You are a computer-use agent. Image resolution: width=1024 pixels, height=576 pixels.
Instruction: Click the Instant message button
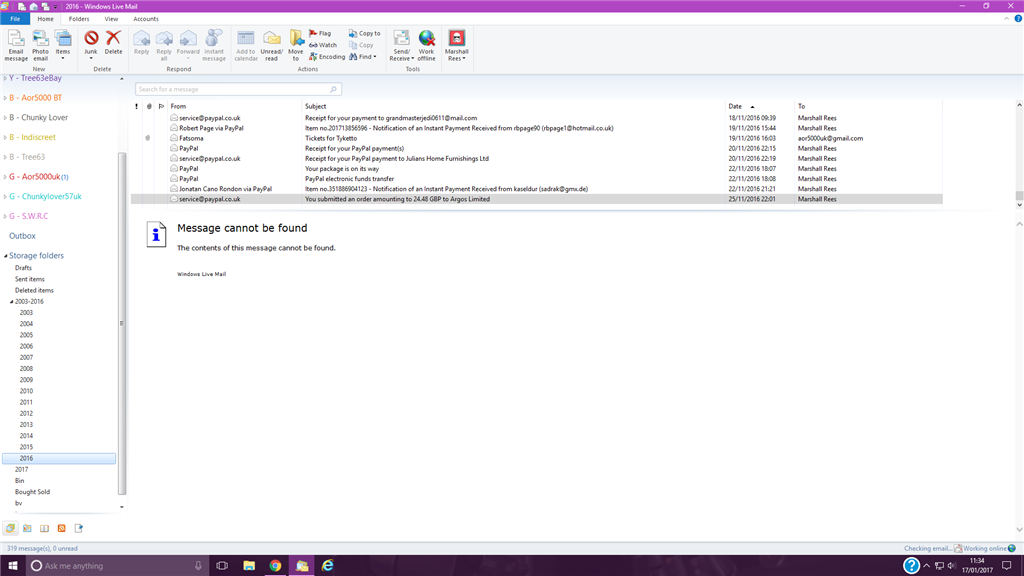pyautogui.click(x=214, y=46)
